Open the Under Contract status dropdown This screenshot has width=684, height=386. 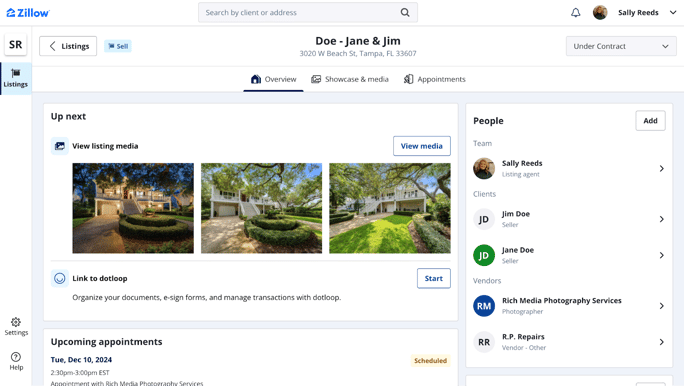tap(621, 46)
